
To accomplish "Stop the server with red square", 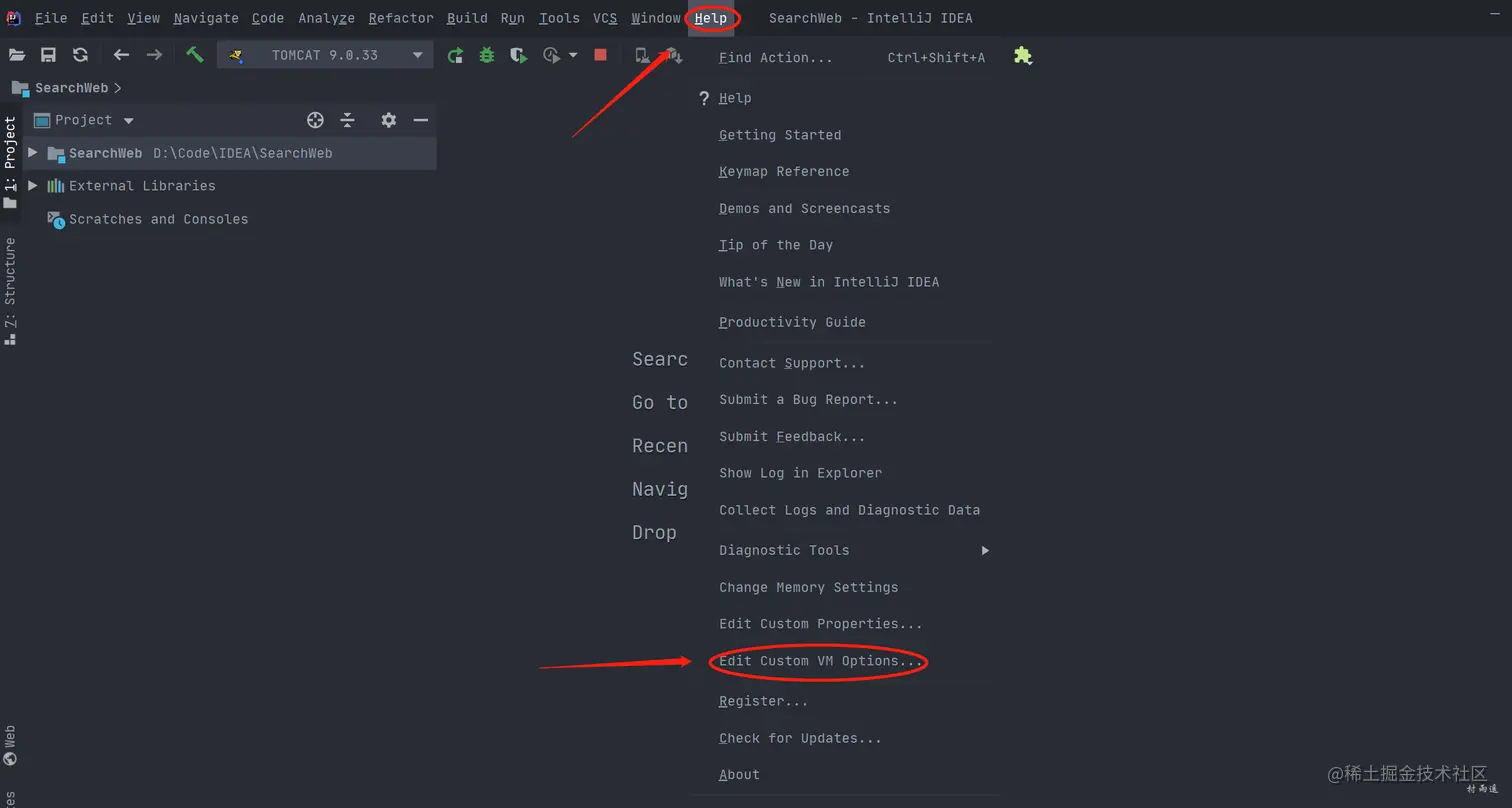I will pyautogui.click(x=600, y=55).
